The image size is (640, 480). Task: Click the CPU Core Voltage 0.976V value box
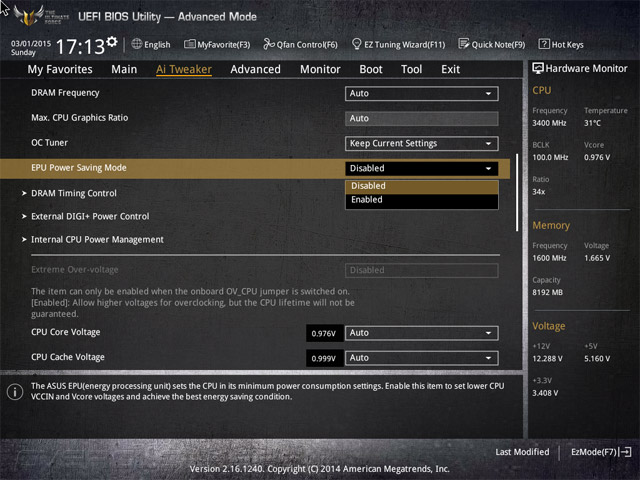click(x=324, y=333)
